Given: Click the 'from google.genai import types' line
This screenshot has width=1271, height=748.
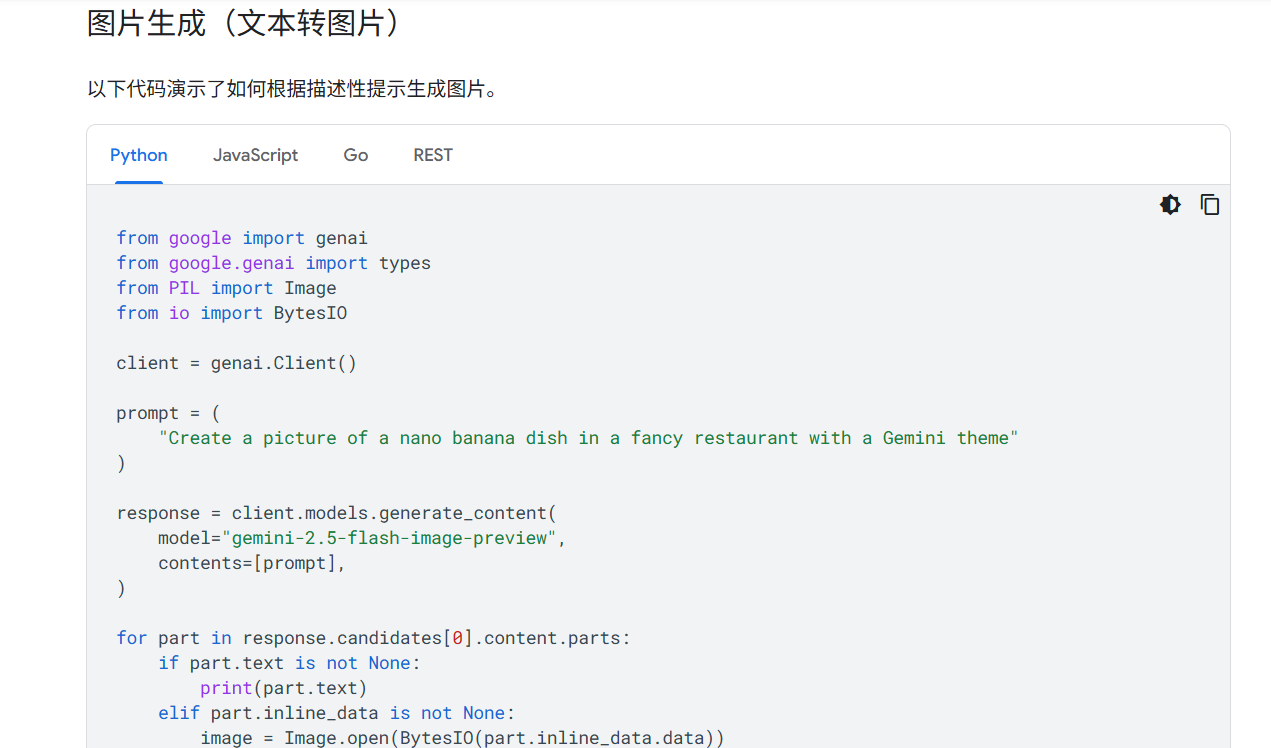Looking at the screenshot, I should click(x=273, y=263).
